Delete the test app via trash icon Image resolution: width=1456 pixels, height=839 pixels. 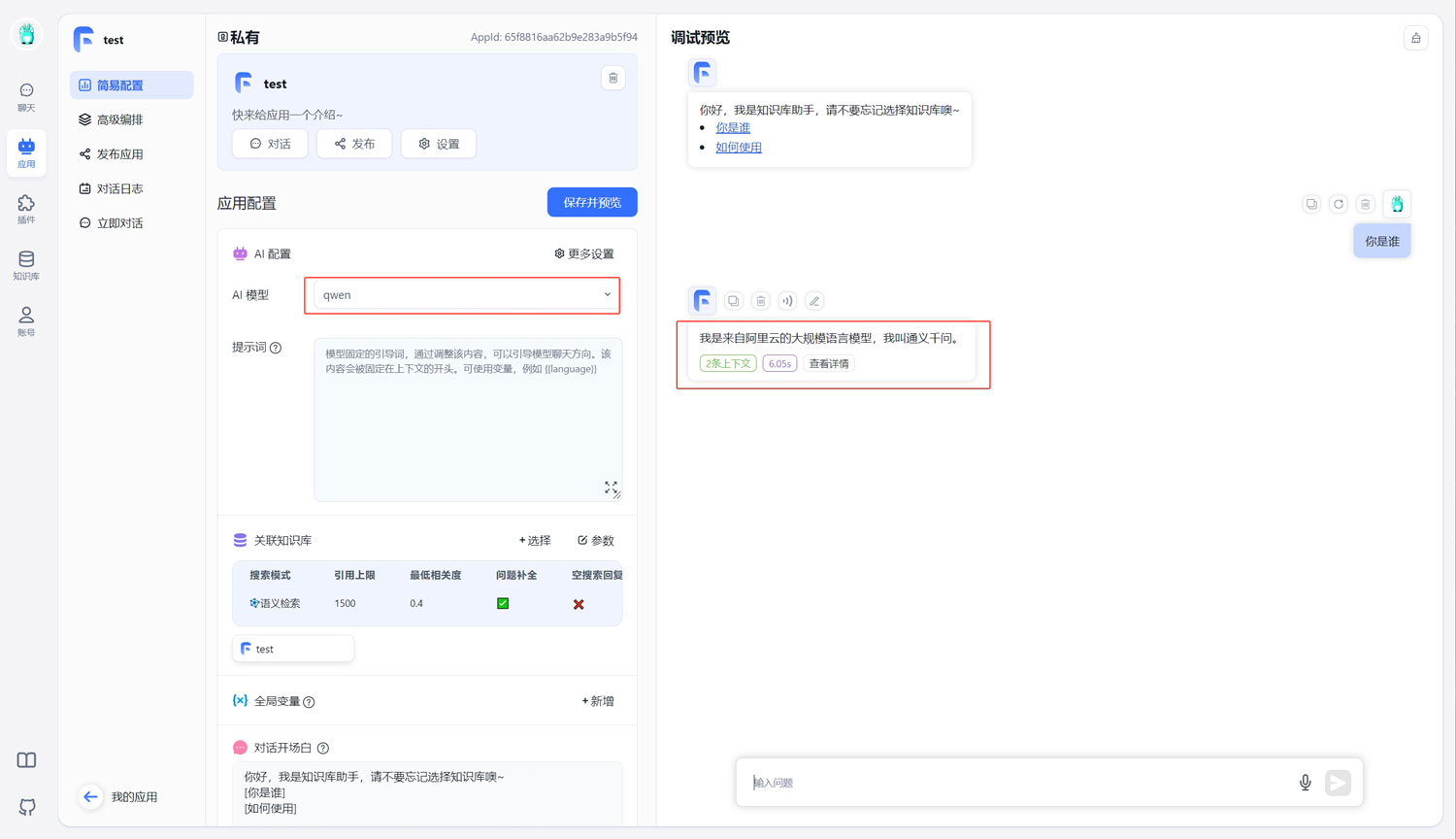[612, 78]
